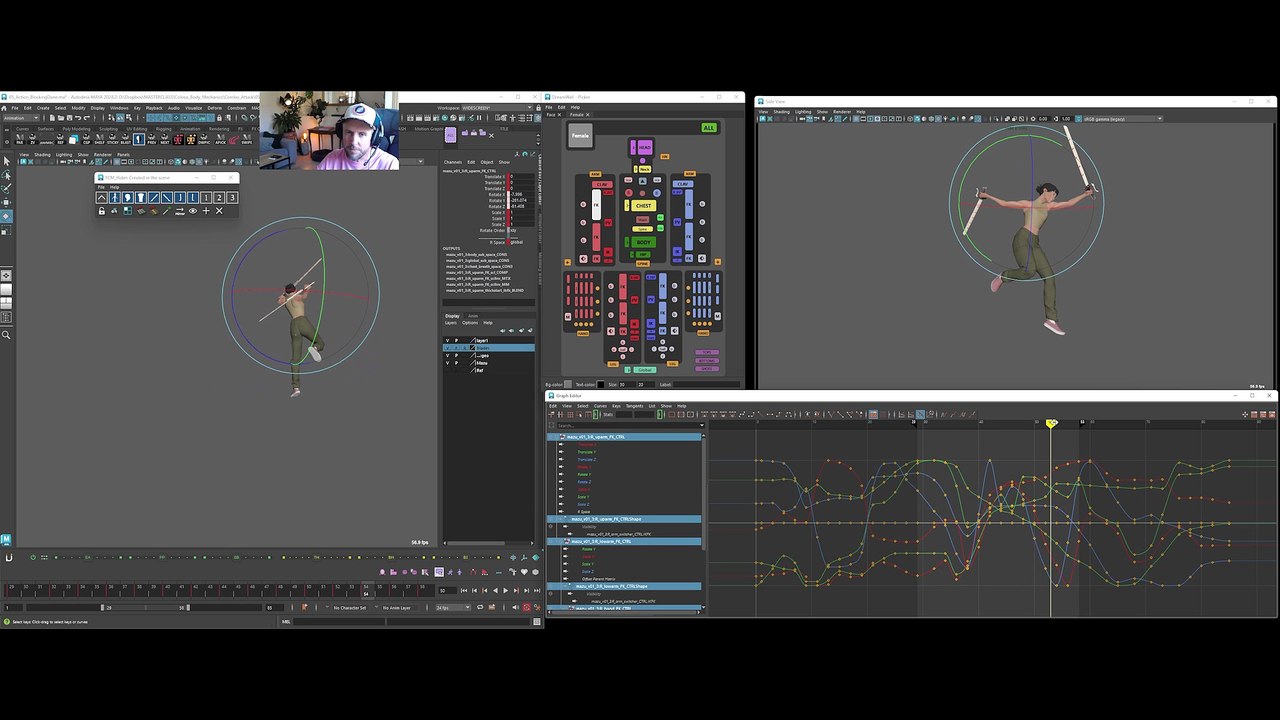Open the 24 fps frame rate dropdown

(x=451, y=608)
